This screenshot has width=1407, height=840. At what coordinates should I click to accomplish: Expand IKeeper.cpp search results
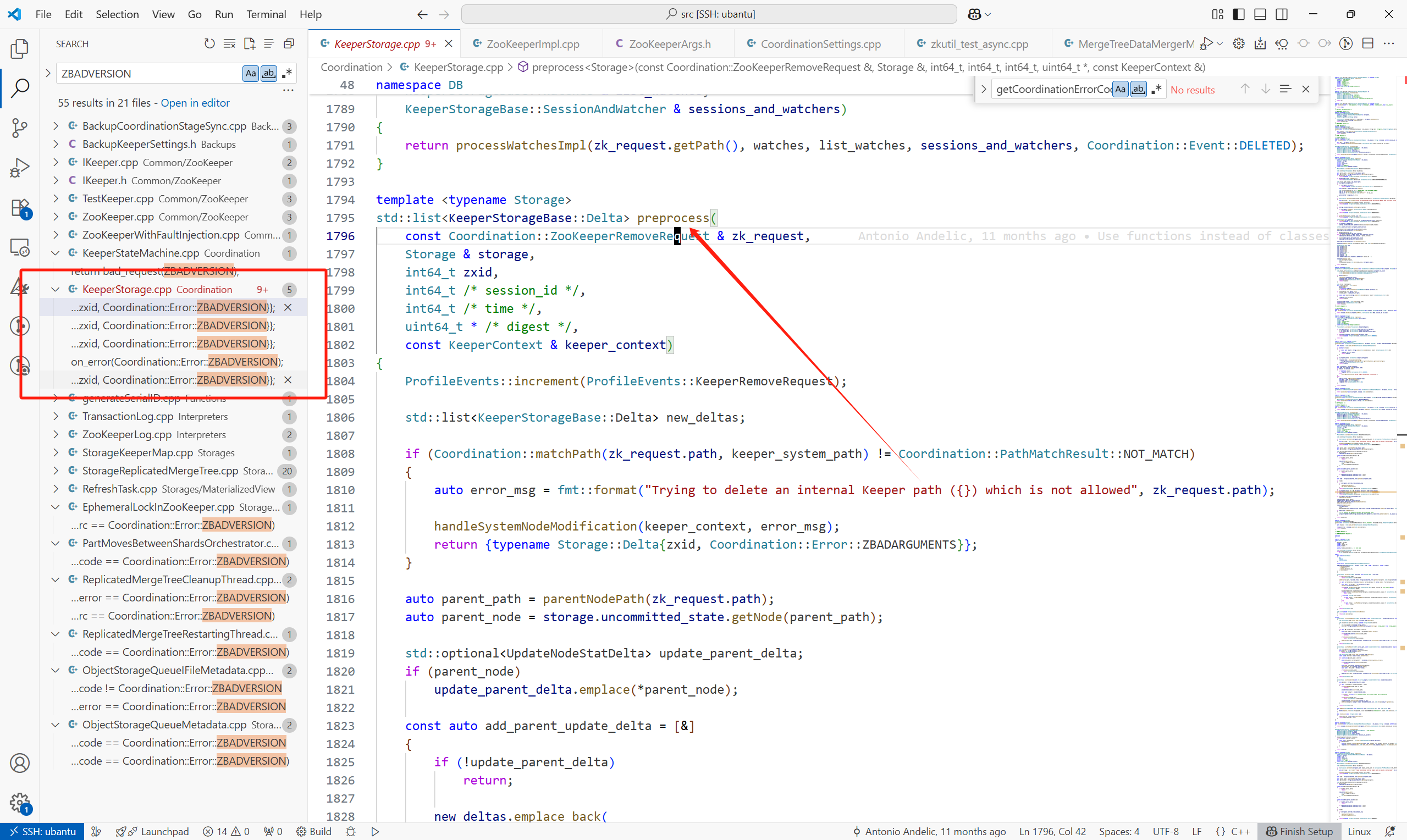click(56, 163)
